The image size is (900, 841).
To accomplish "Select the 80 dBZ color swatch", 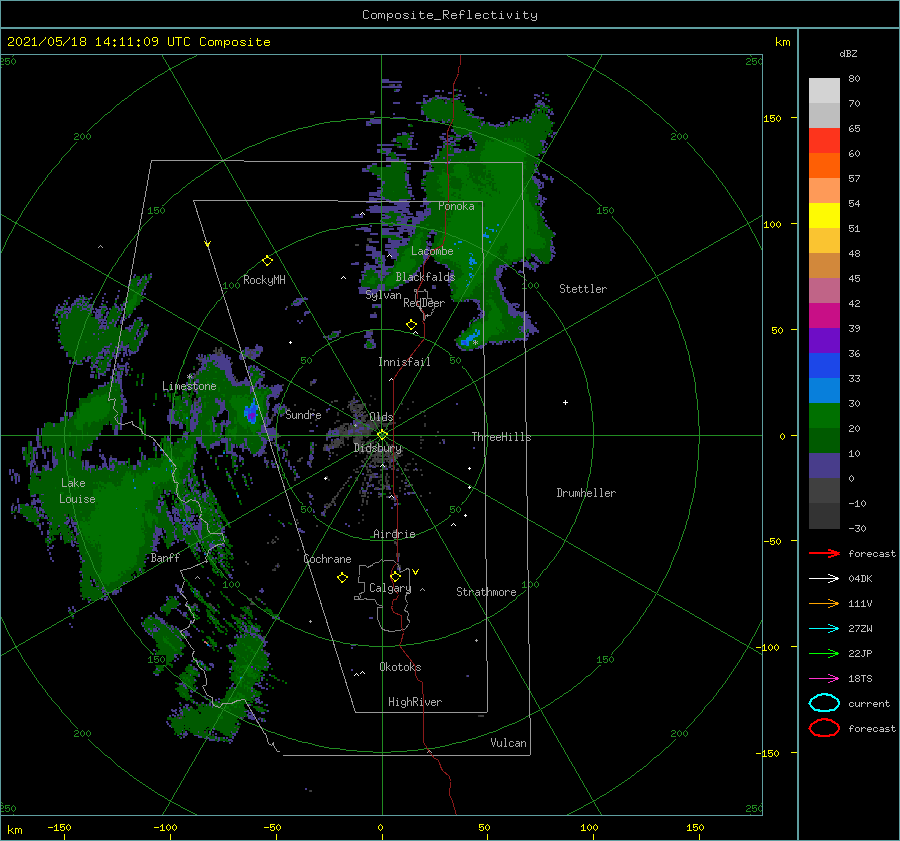I will pyautogui.click(x=824, y=90).
